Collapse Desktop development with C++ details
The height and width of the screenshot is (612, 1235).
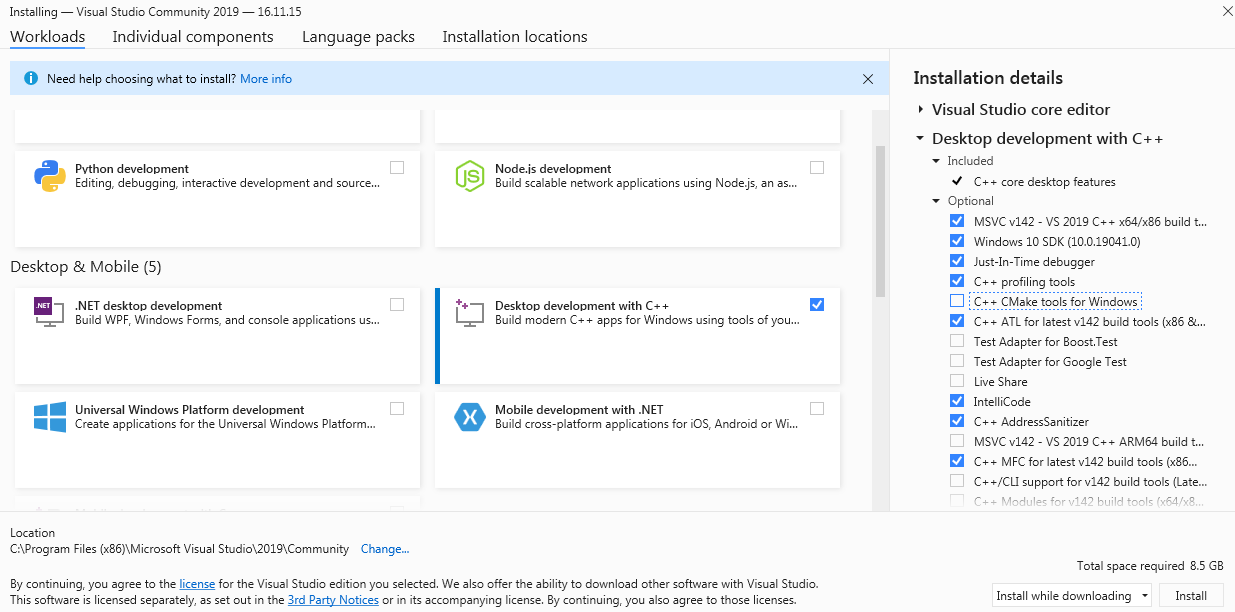(x=920, y=139)
